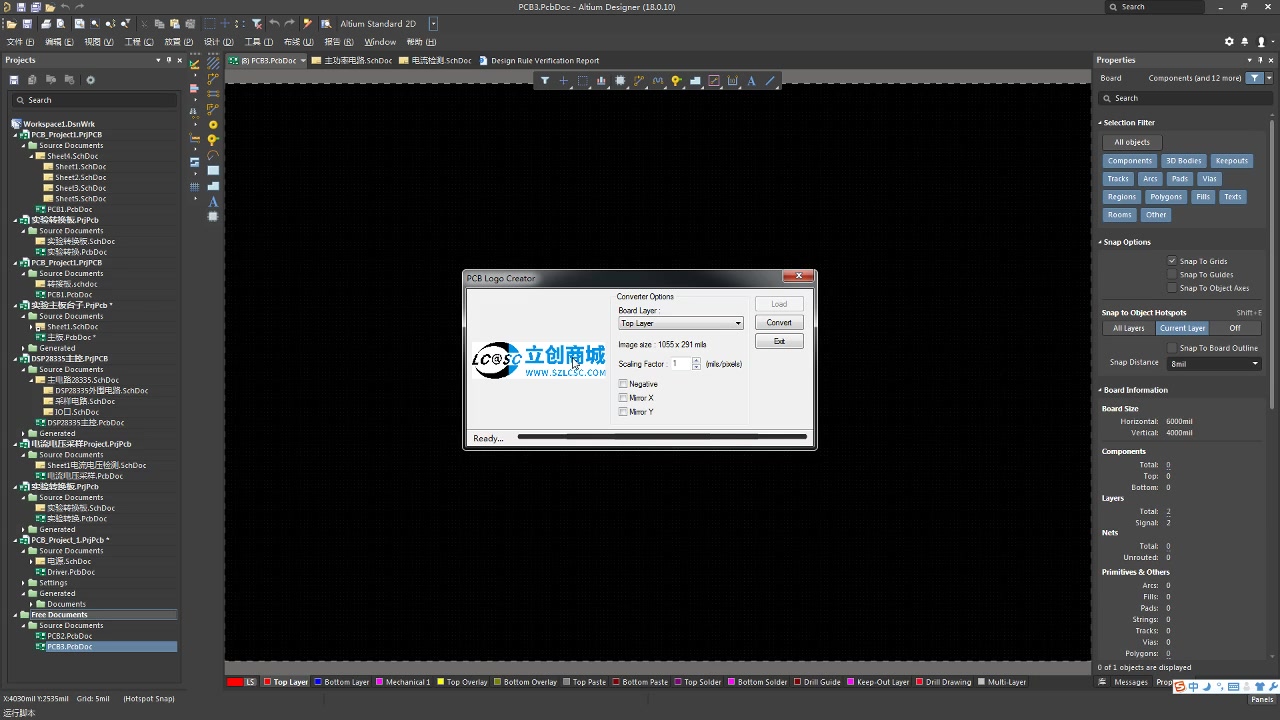Viewport: 1280px width, 720px height.
Task: Collapse the Board Information section
Action: [1100, 390]
